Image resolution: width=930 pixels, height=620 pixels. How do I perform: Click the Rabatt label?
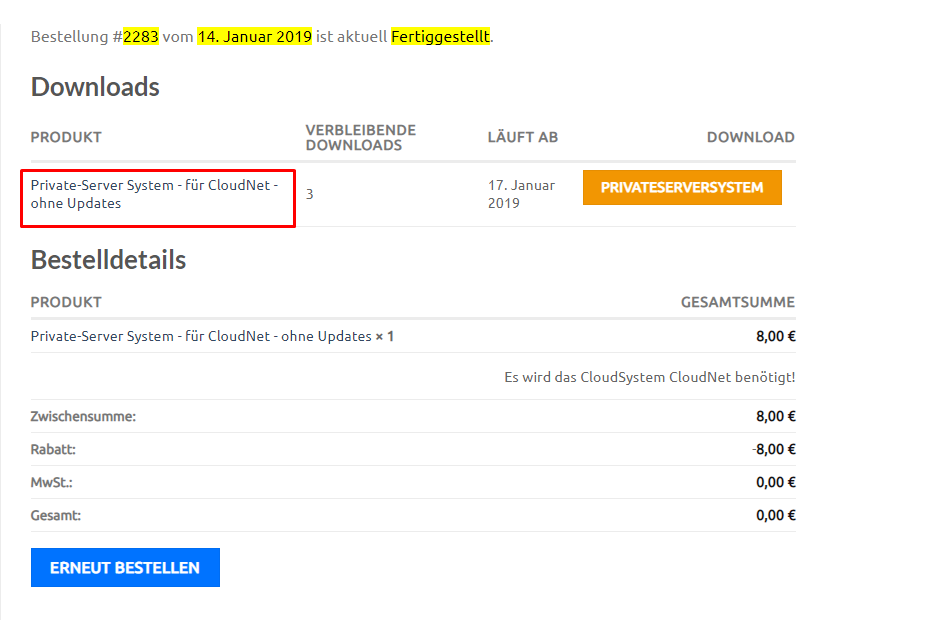(53, 450)
